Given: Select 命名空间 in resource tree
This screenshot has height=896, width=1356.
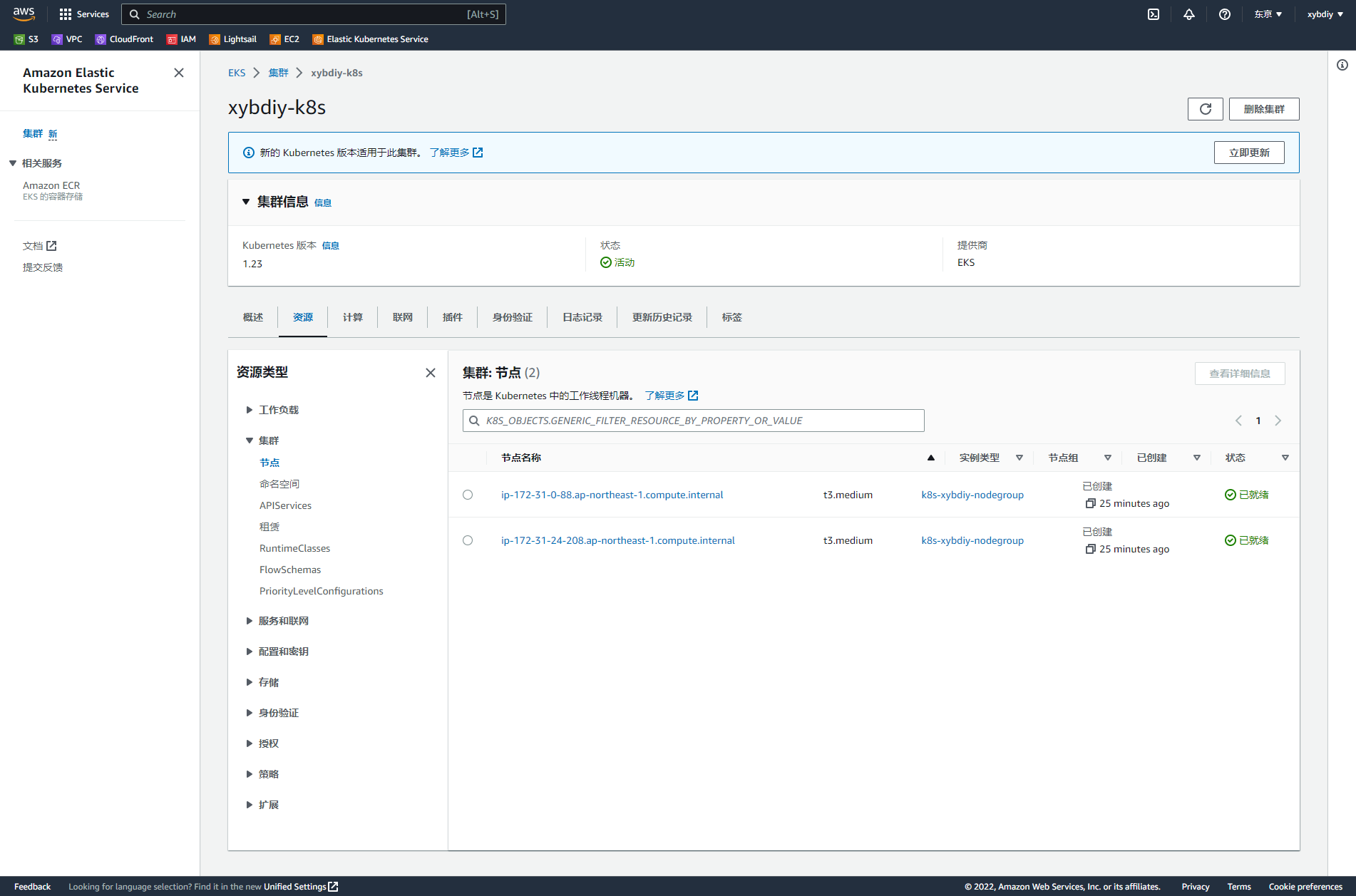Looking at the screenshot, I should [279, 484].
